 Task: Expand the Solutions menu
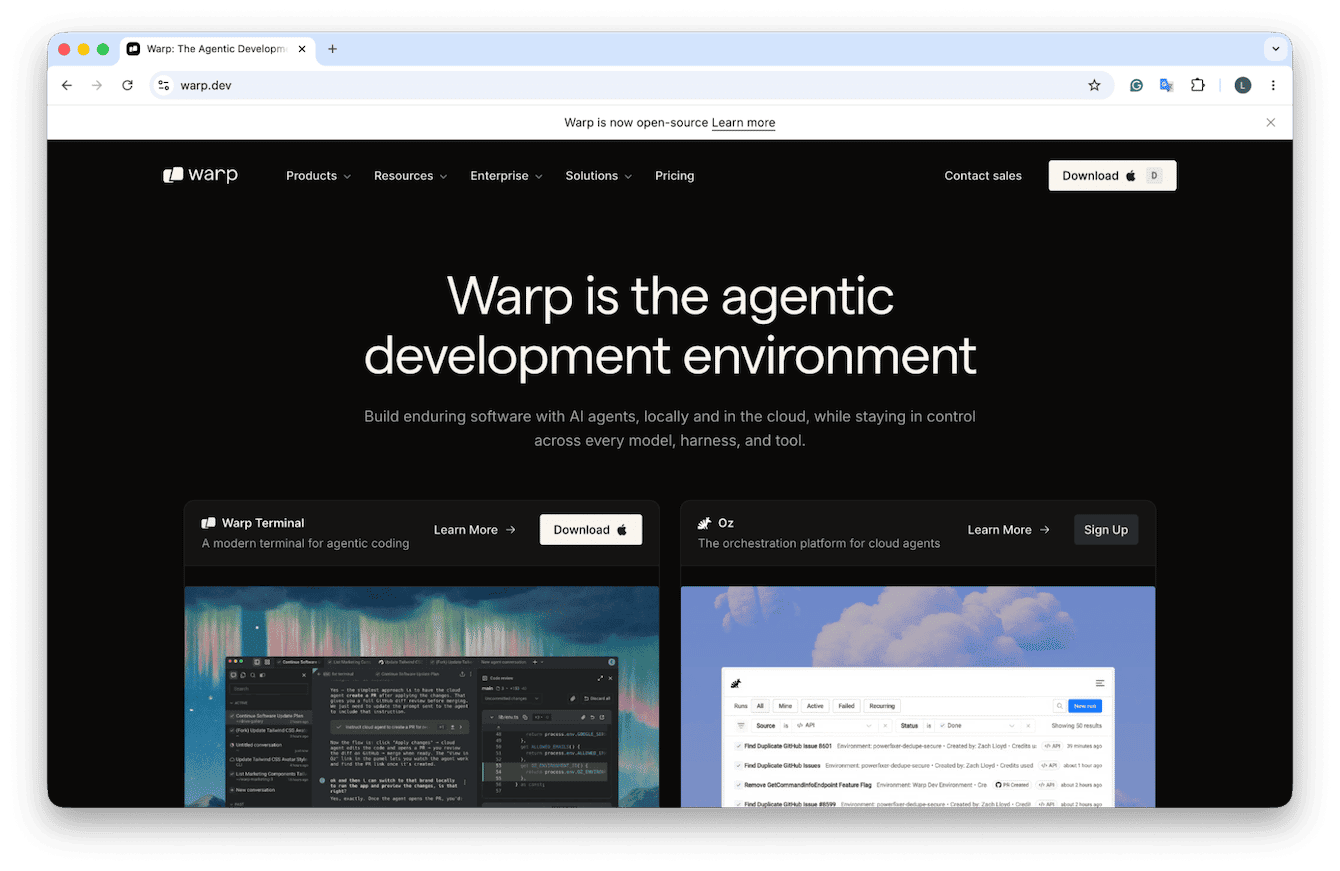598,175
